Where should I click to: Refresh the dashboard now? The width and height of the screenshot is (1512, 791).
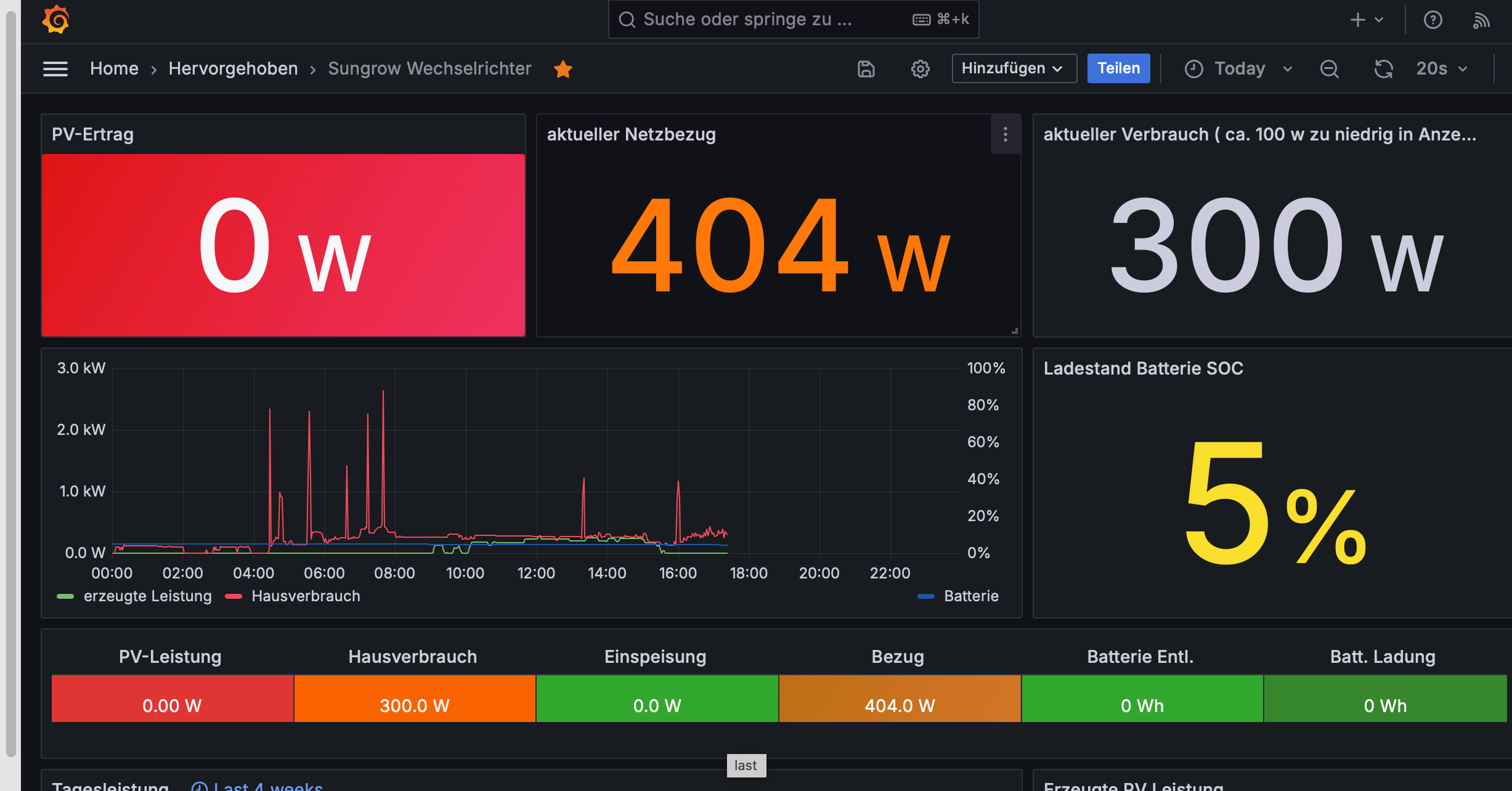point(1383,68)
